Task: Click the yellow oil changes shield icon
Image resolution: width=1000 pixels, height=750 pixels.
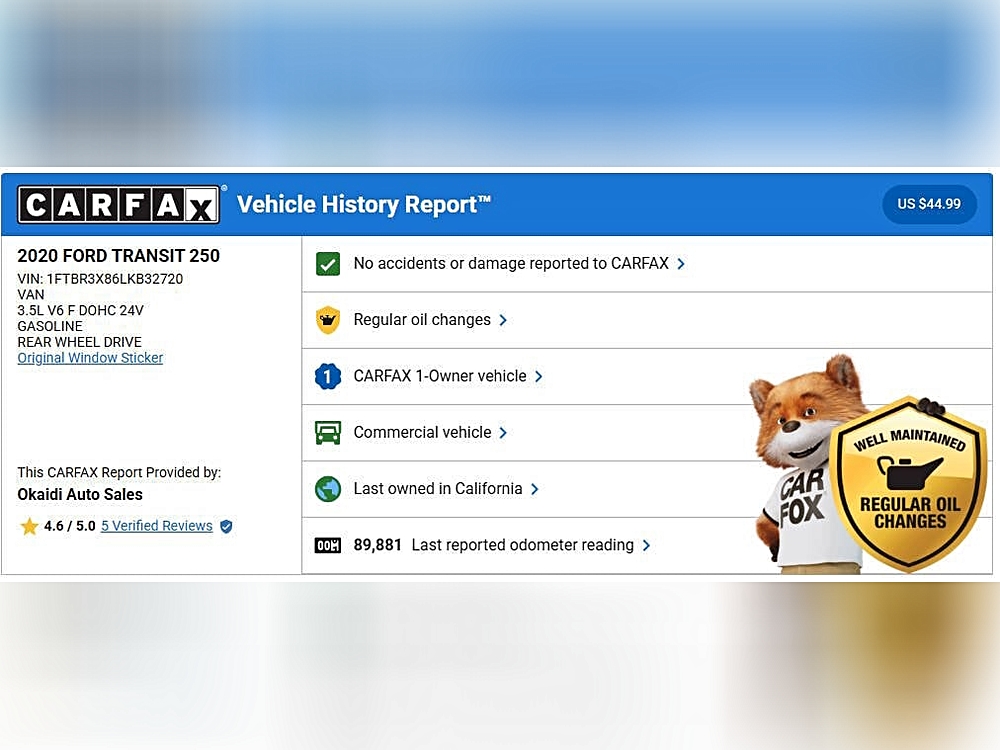Action: (328, 320)
